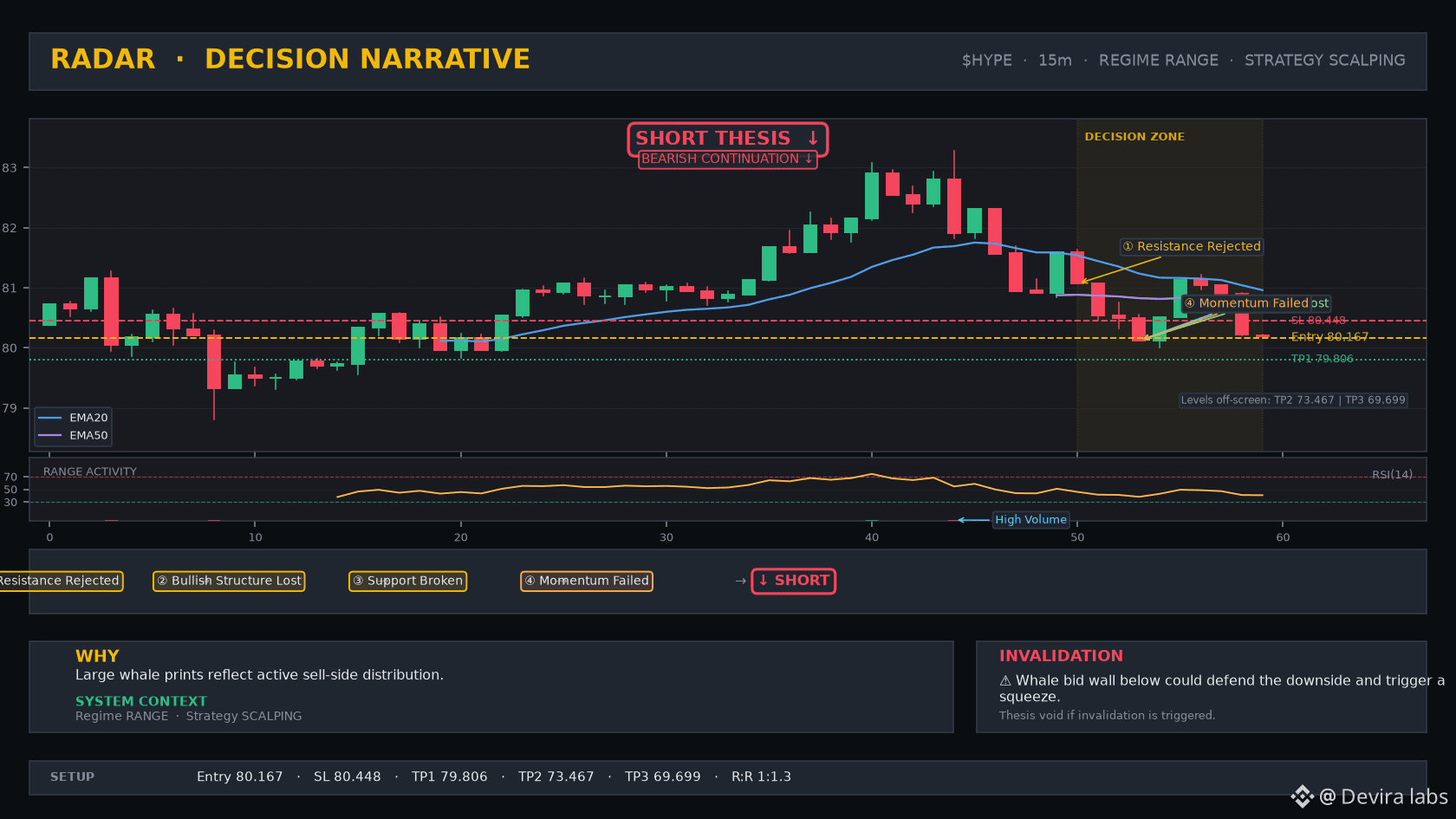
Task: Click the SETUP label in bottom bar
Action: 72,777
